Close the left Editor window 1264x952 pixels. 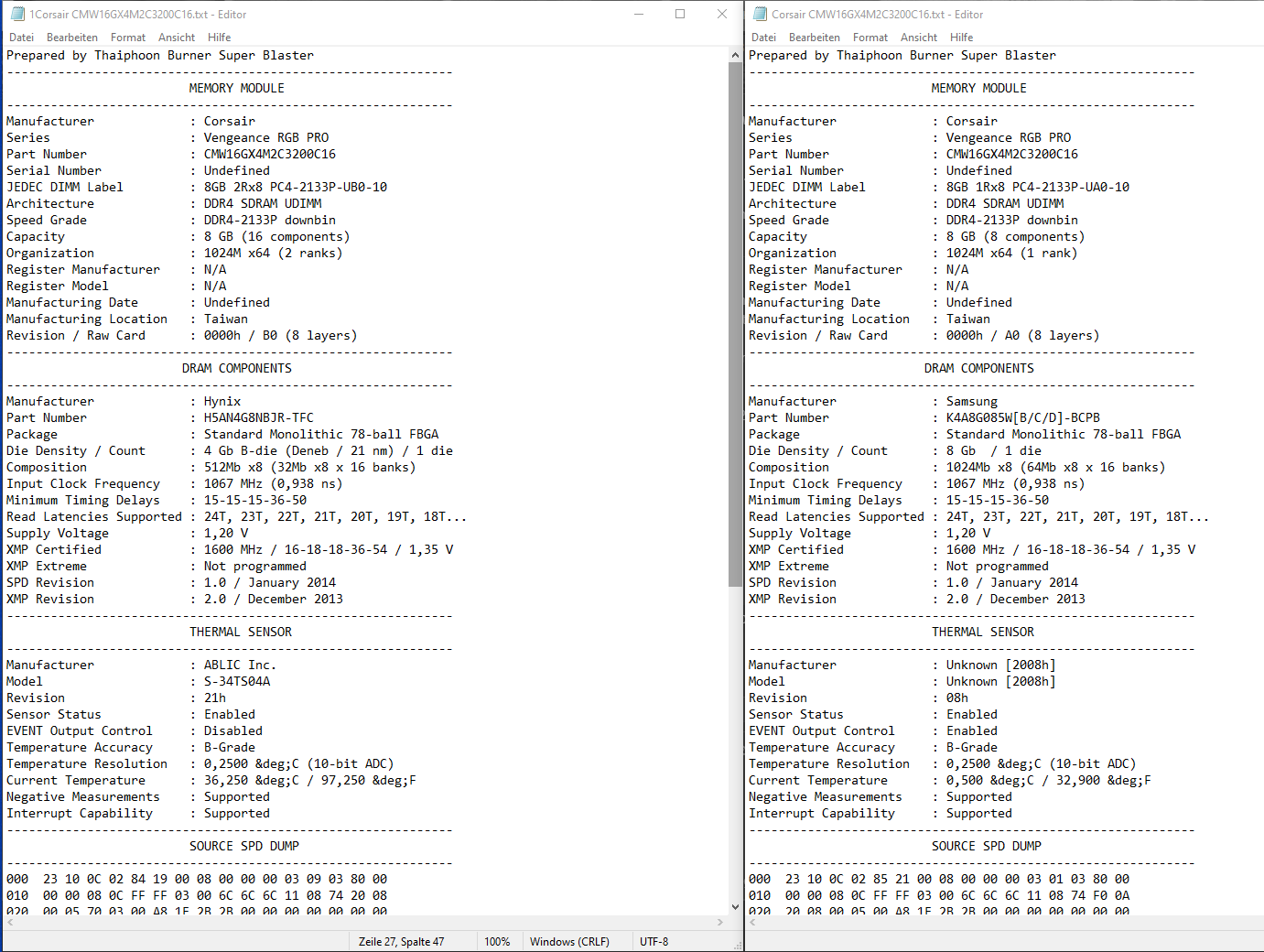pyautogui.click(x=722, y=14)
